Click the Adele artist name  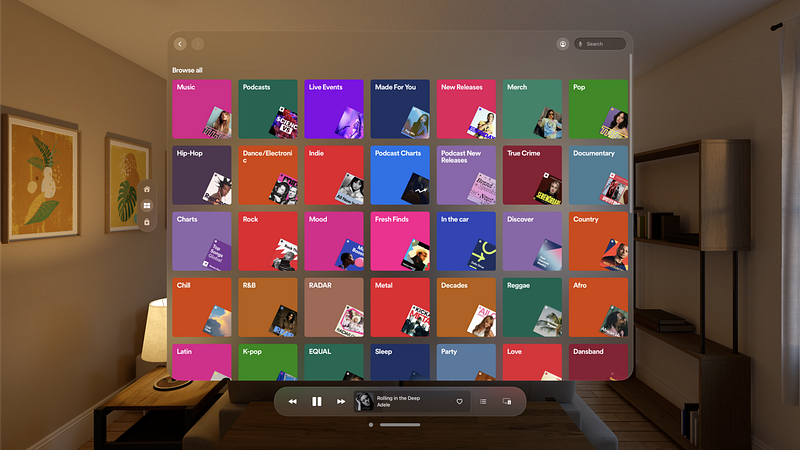[x=383, y=405]
